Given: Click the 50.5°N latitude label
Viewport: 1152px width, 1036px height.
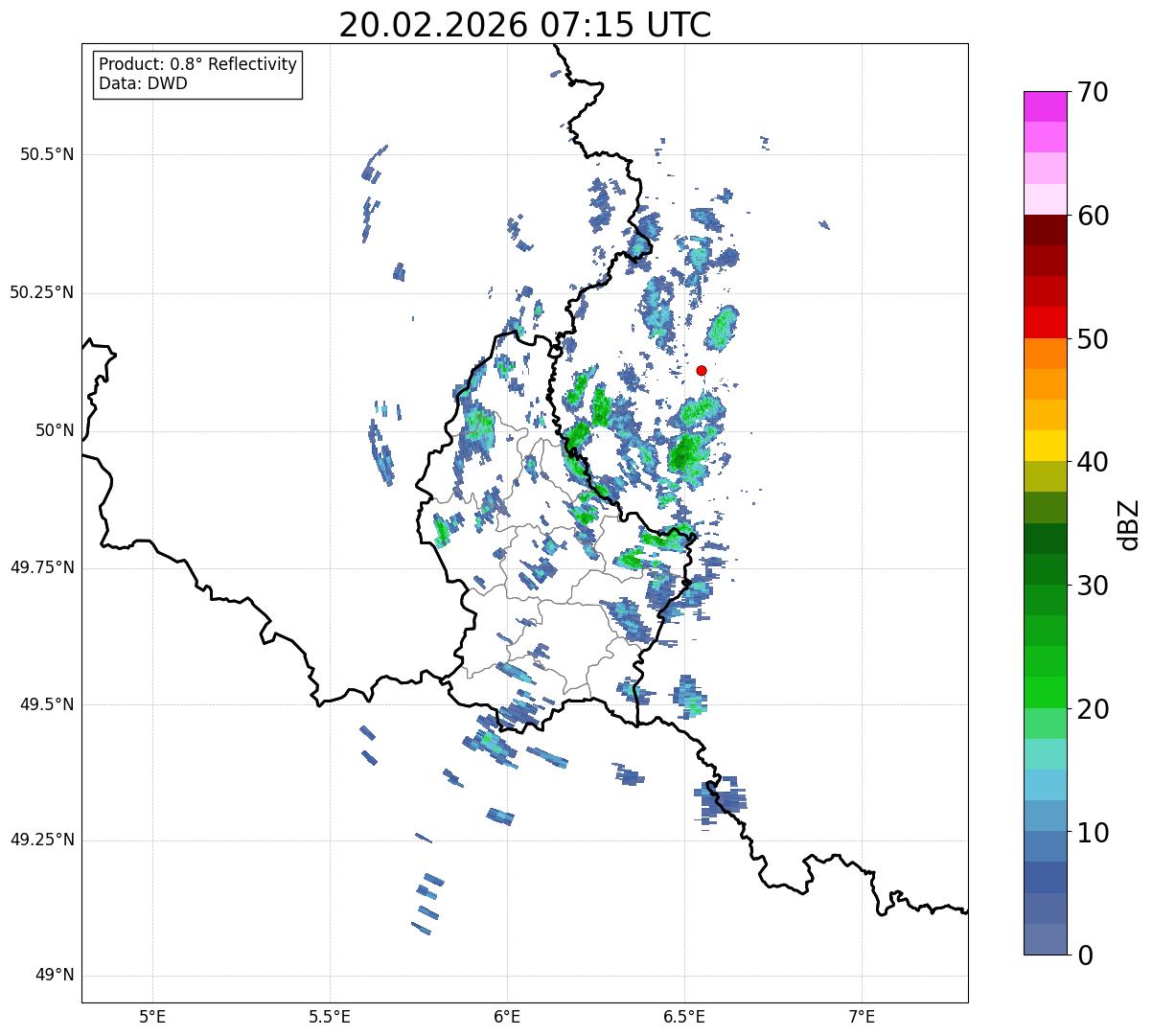Looking at the screenshot, I should click(x=47, y=155).
